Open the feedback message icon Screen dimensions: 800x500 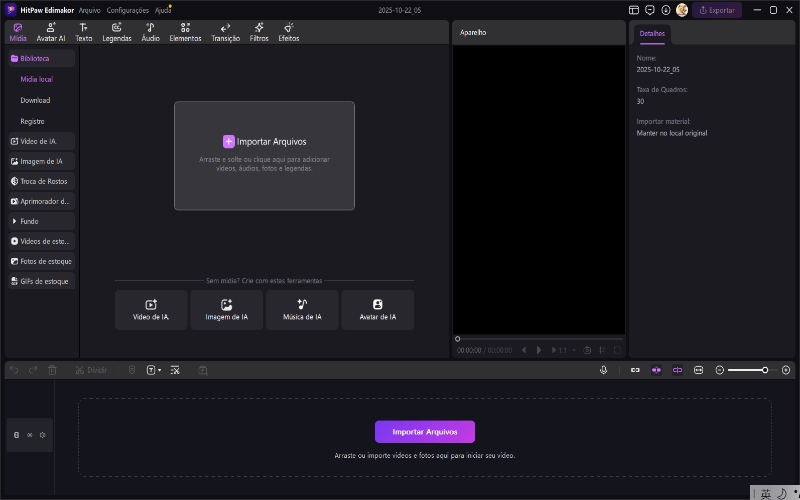tap(649, 10)
